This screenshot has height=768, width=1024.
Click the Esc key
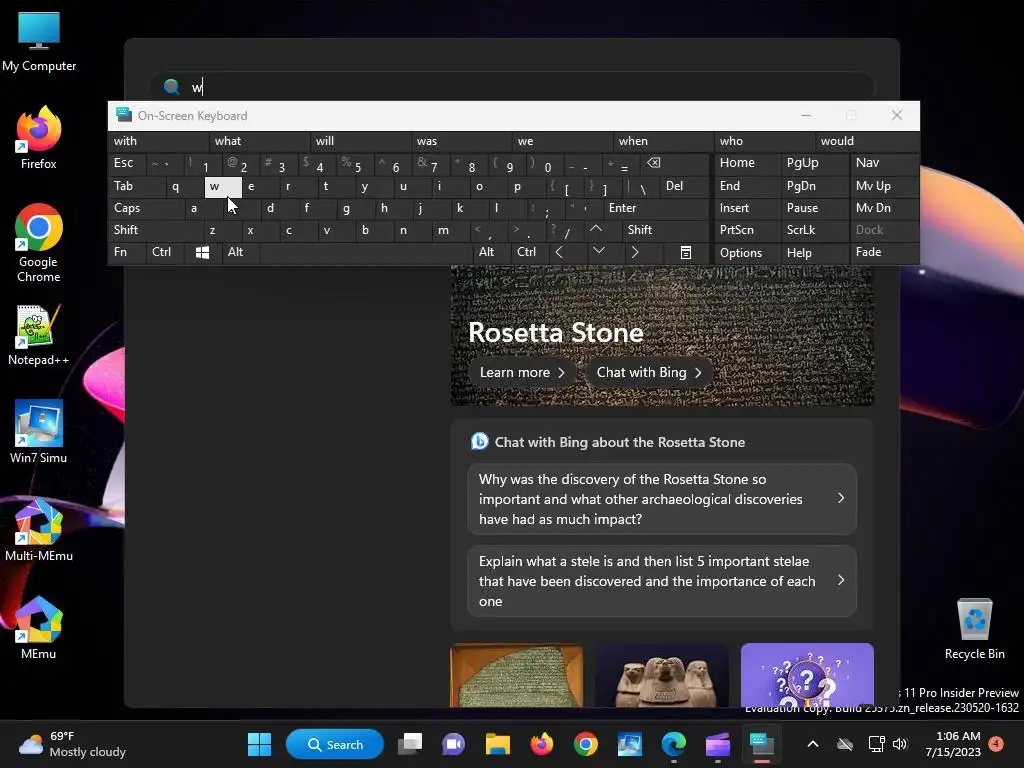[x=127, y=163]
